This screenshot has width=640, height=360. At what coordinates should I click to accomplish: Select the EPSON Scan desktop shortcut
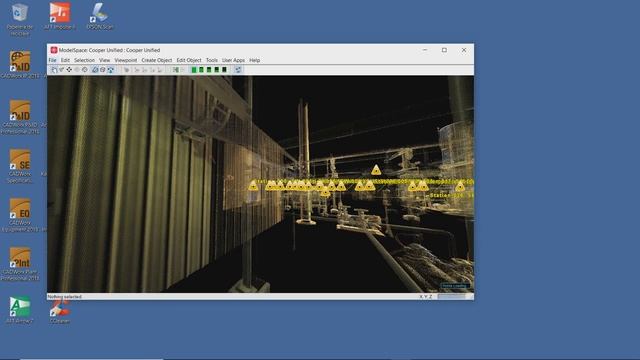click(100, 16)
